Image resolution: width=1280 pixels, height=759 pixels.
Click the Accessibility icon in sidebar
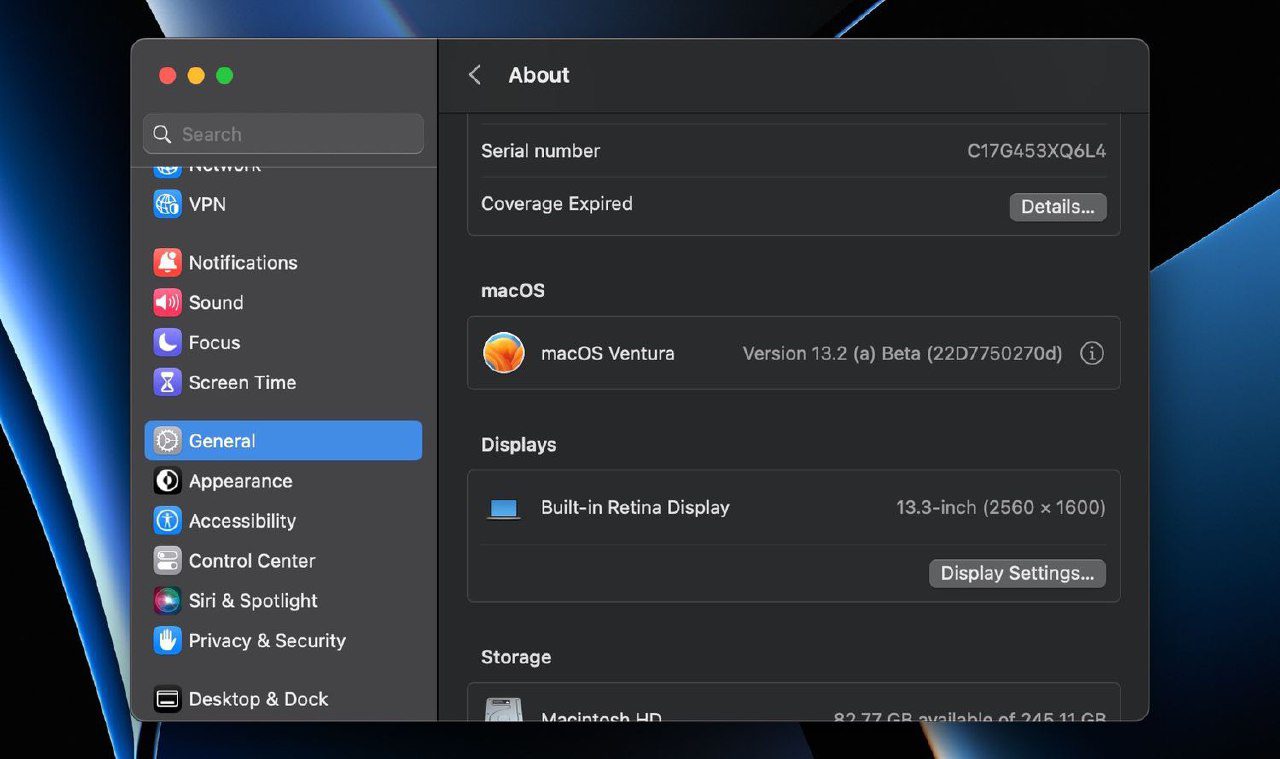(167, 521)
